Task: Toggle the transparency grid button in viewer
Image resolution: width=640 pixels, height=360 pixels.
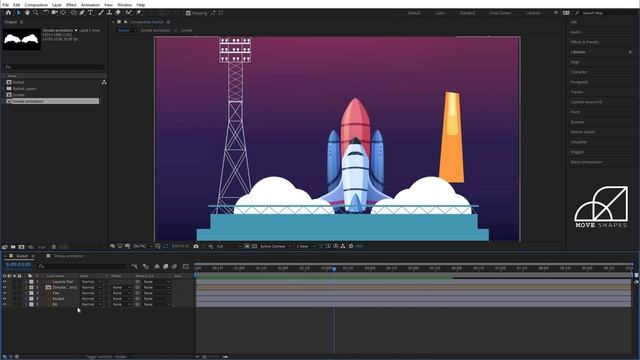Action: click(x=254, y=246)
